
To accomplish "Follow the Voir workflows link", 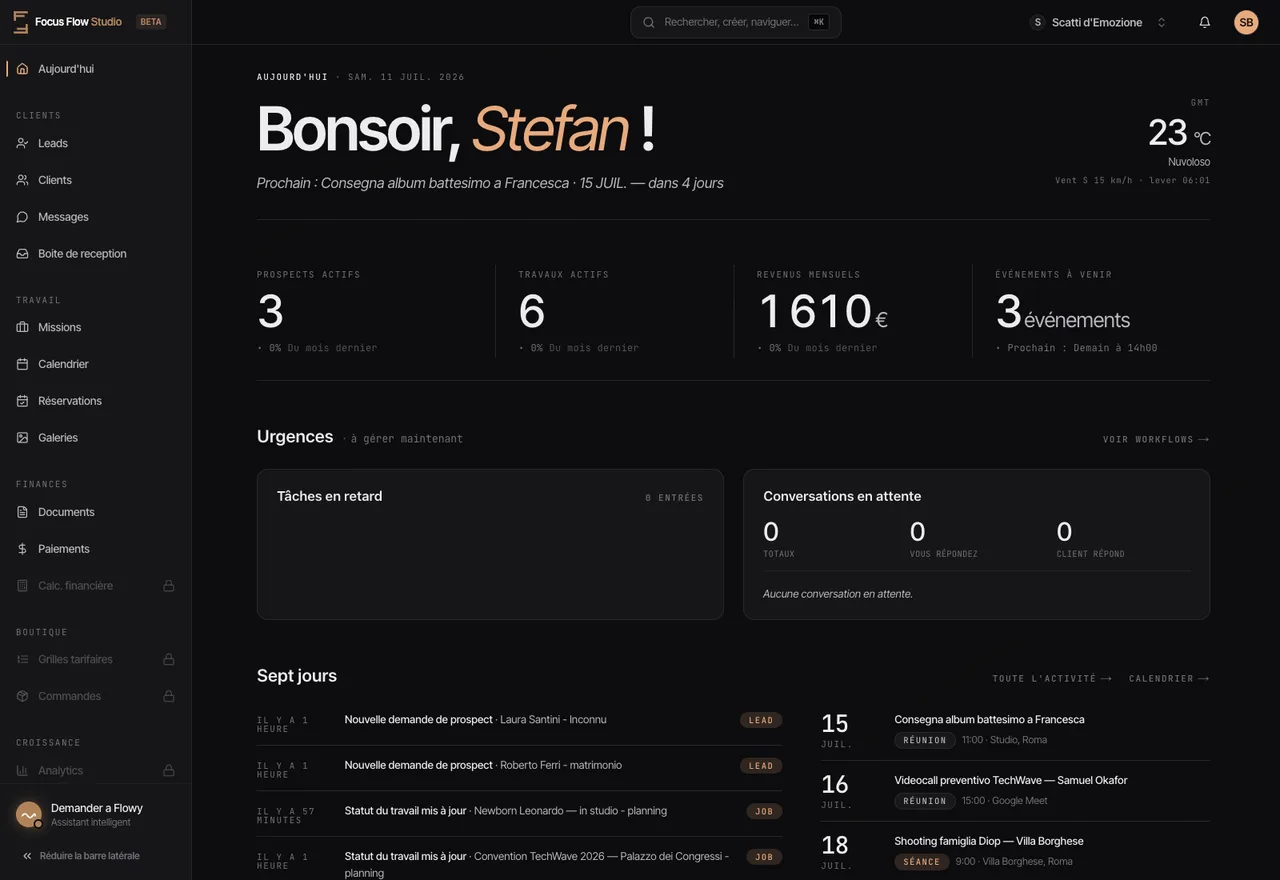I will click(1156, 439).
